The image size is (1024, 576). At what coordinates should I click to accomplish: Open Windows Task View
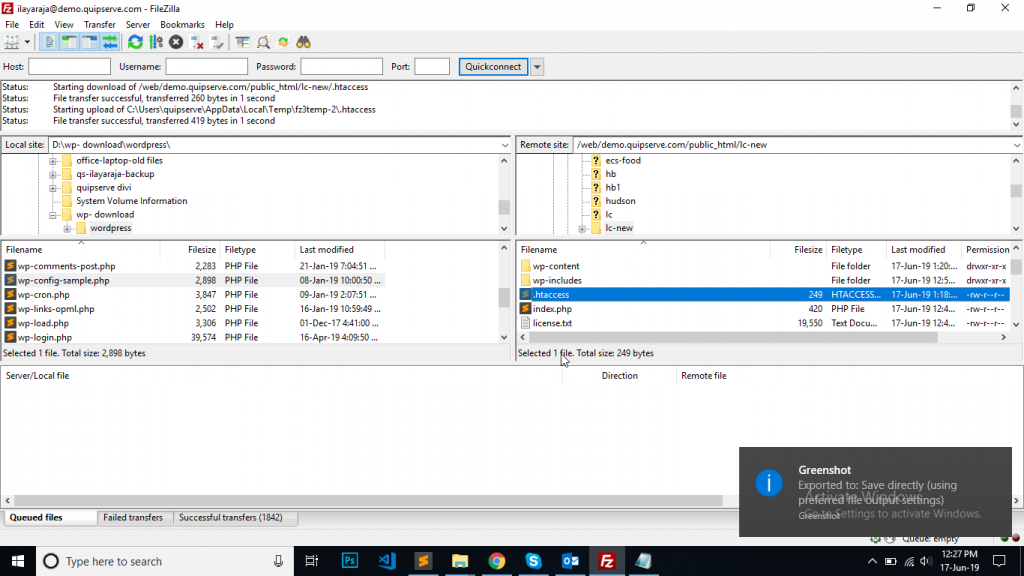click(312, 561)
